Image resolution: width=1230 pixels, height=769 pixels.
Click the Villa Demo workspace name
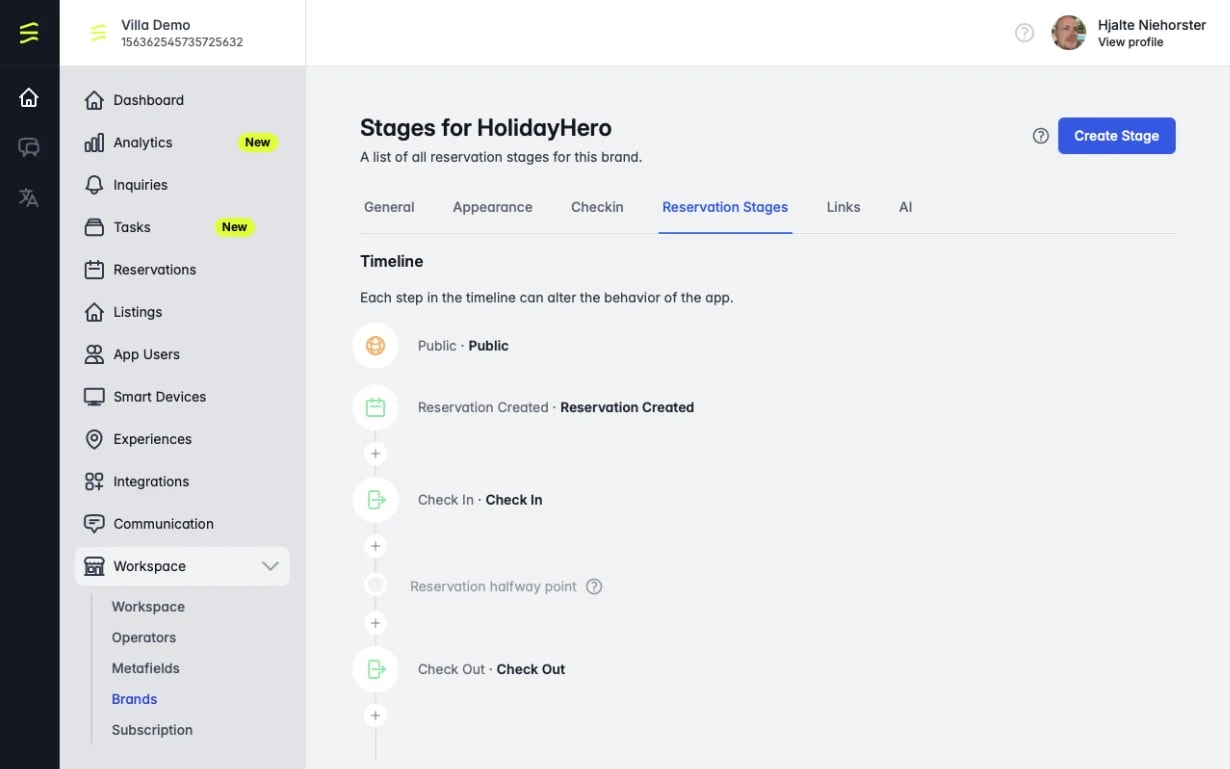(155, 25)
